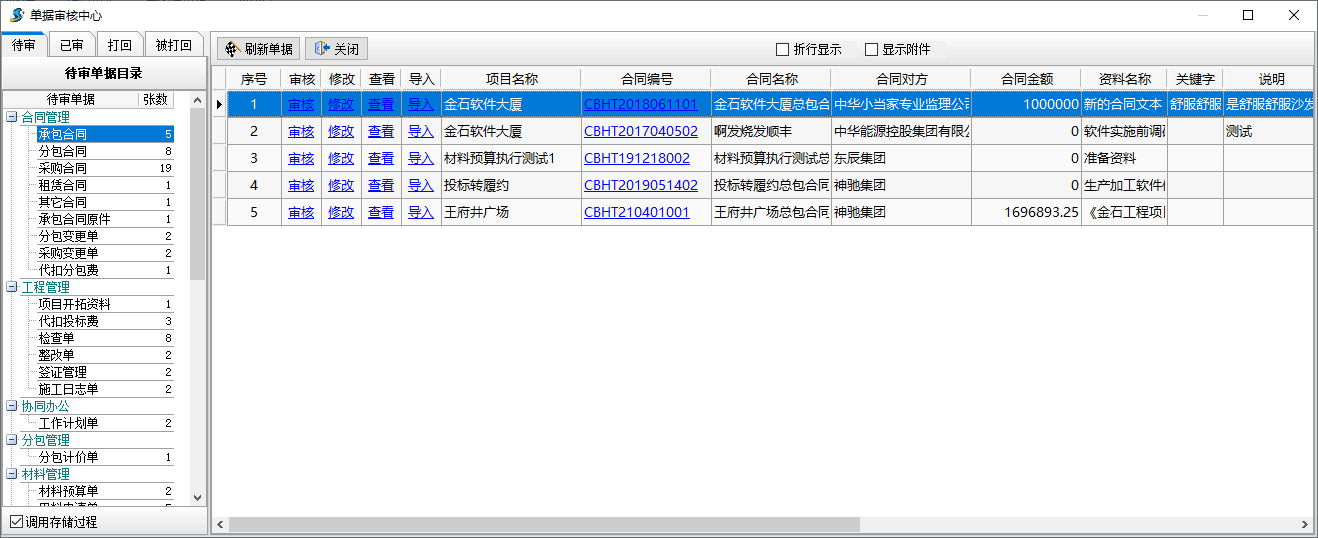Select 签证管理 under 工程管理
This screenshot has height=538, width=1318.
(x=62, y=372)
